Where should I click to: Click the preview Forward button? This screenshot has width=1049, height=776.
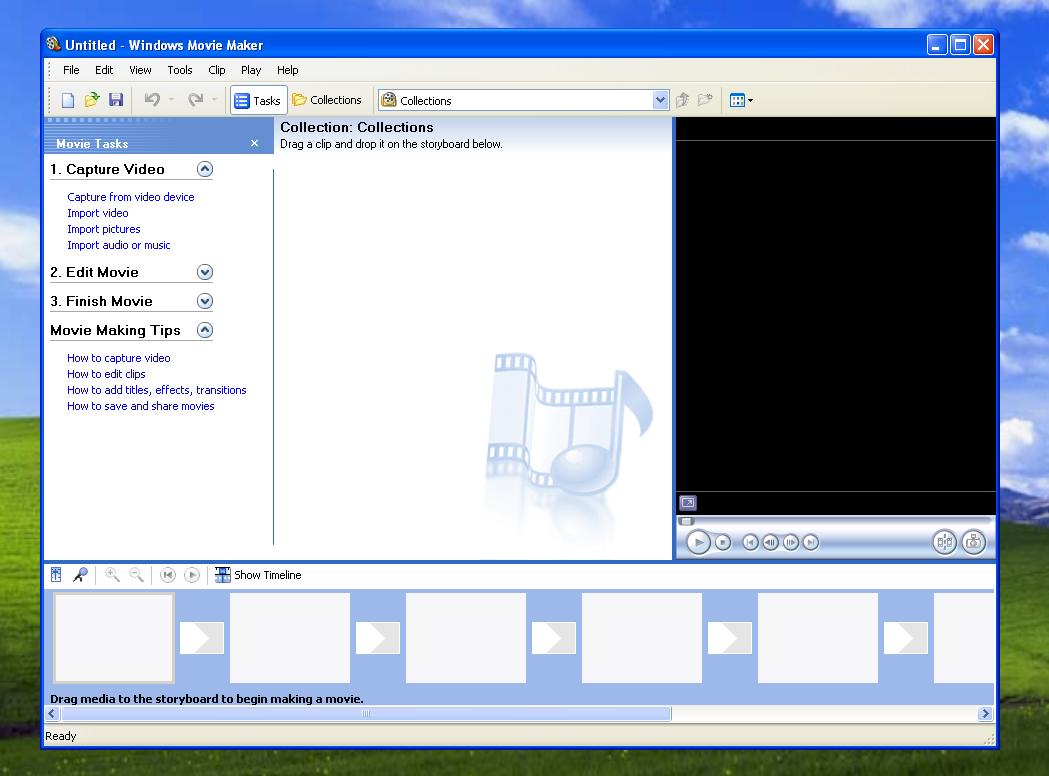[x=811, y=543]
